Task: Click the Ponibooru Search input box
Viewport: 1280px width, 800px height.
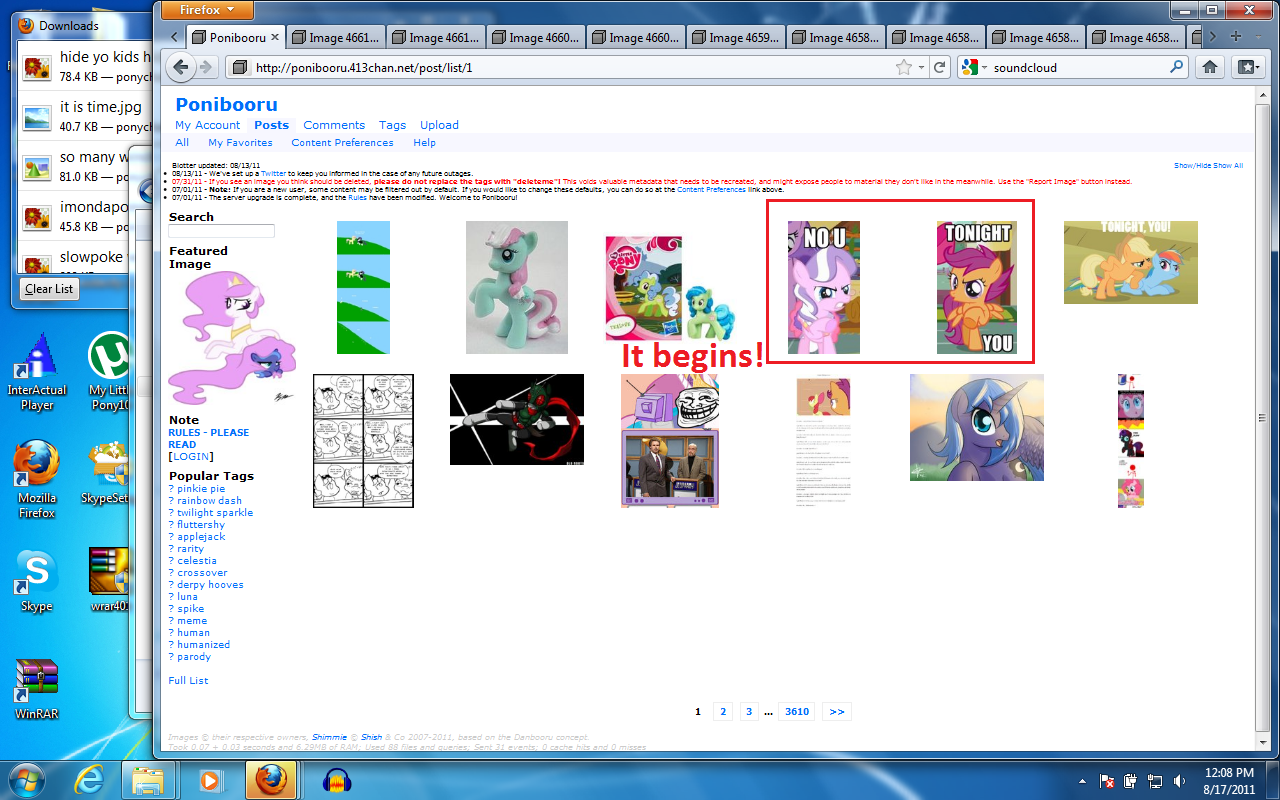Action: click(x=221, y=231)
